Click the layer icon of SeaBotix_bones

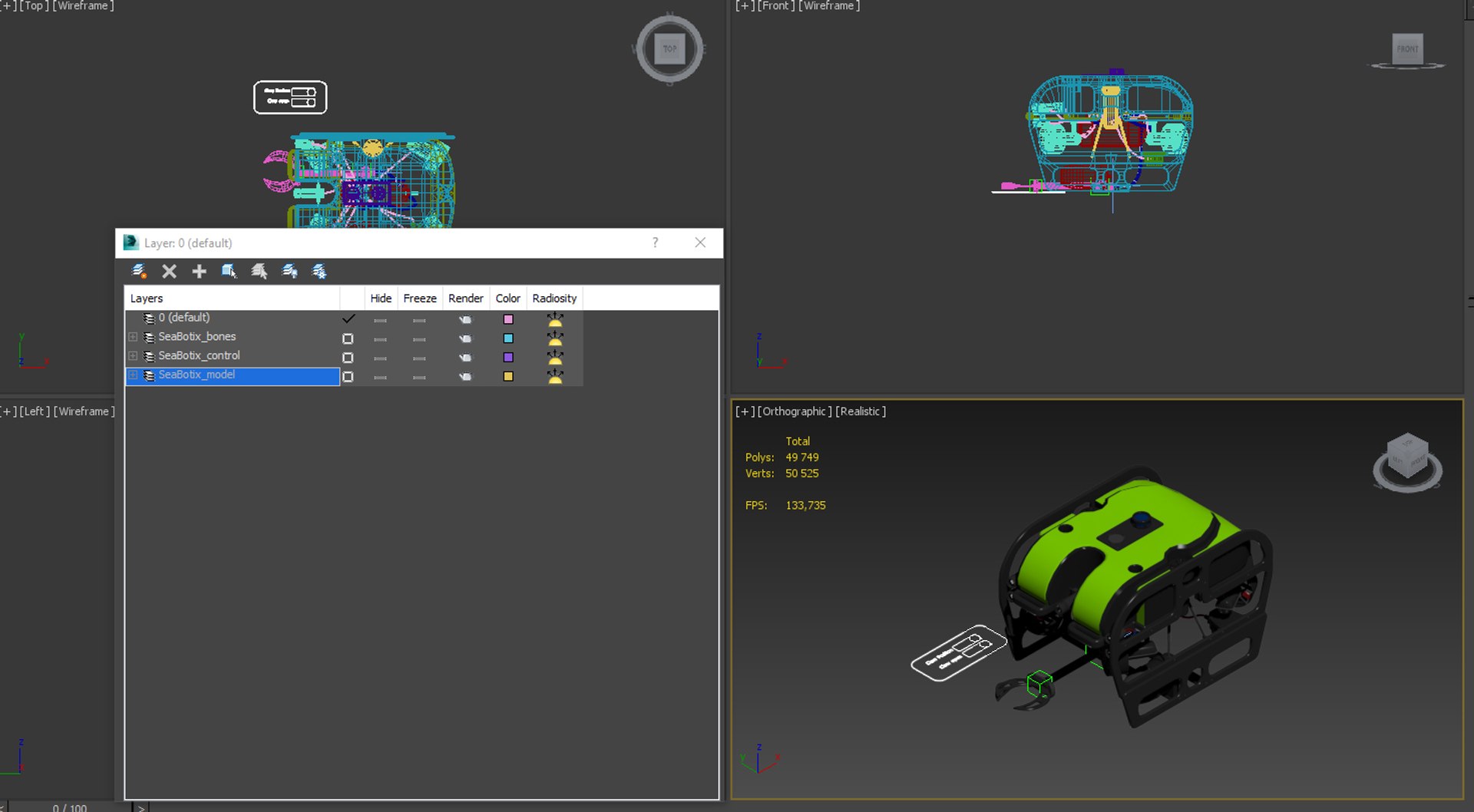click(149, 337)
